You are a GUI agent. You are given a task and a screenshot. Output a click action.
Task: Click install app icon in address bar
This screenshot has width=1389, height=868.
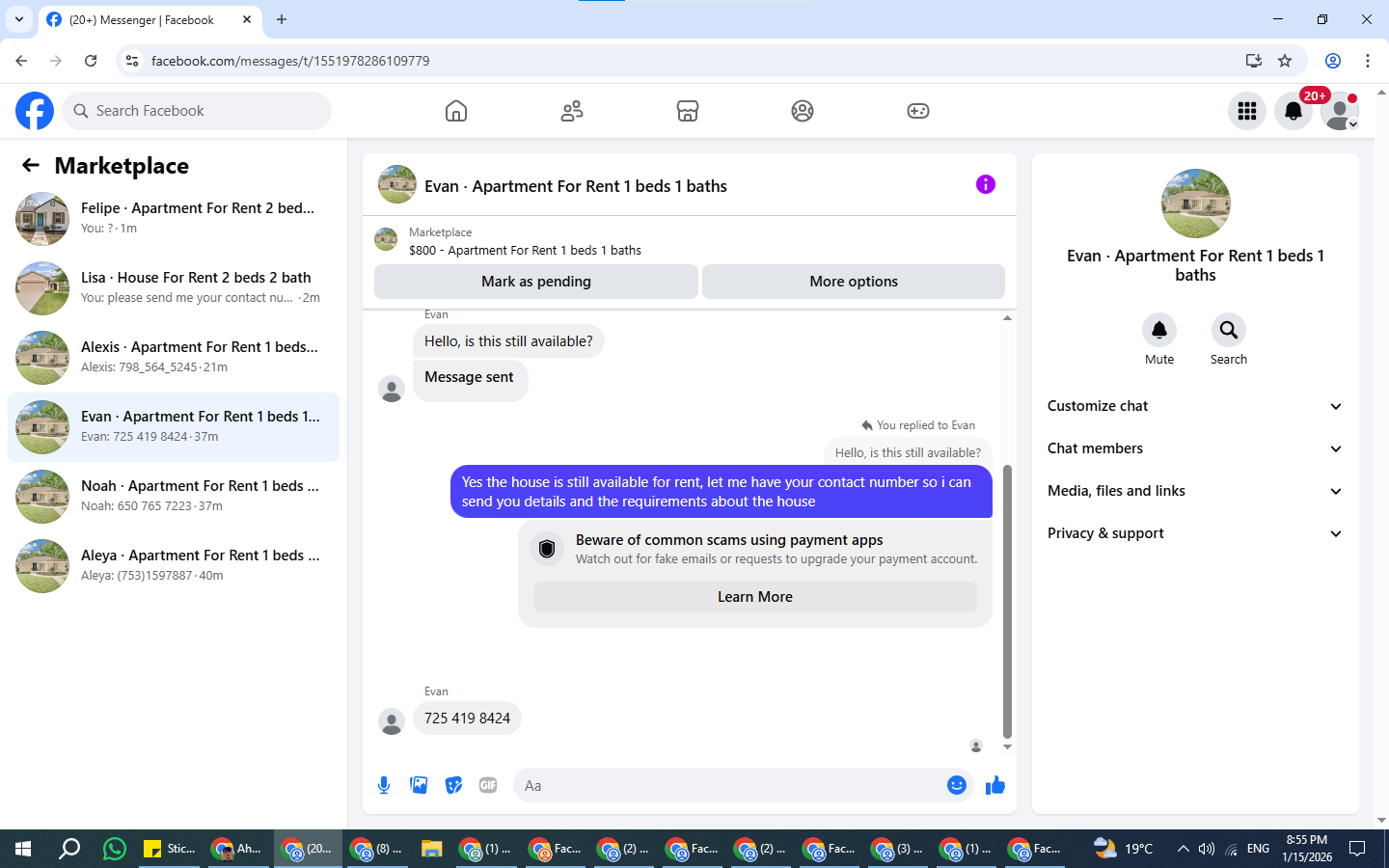click(1254, 61)
